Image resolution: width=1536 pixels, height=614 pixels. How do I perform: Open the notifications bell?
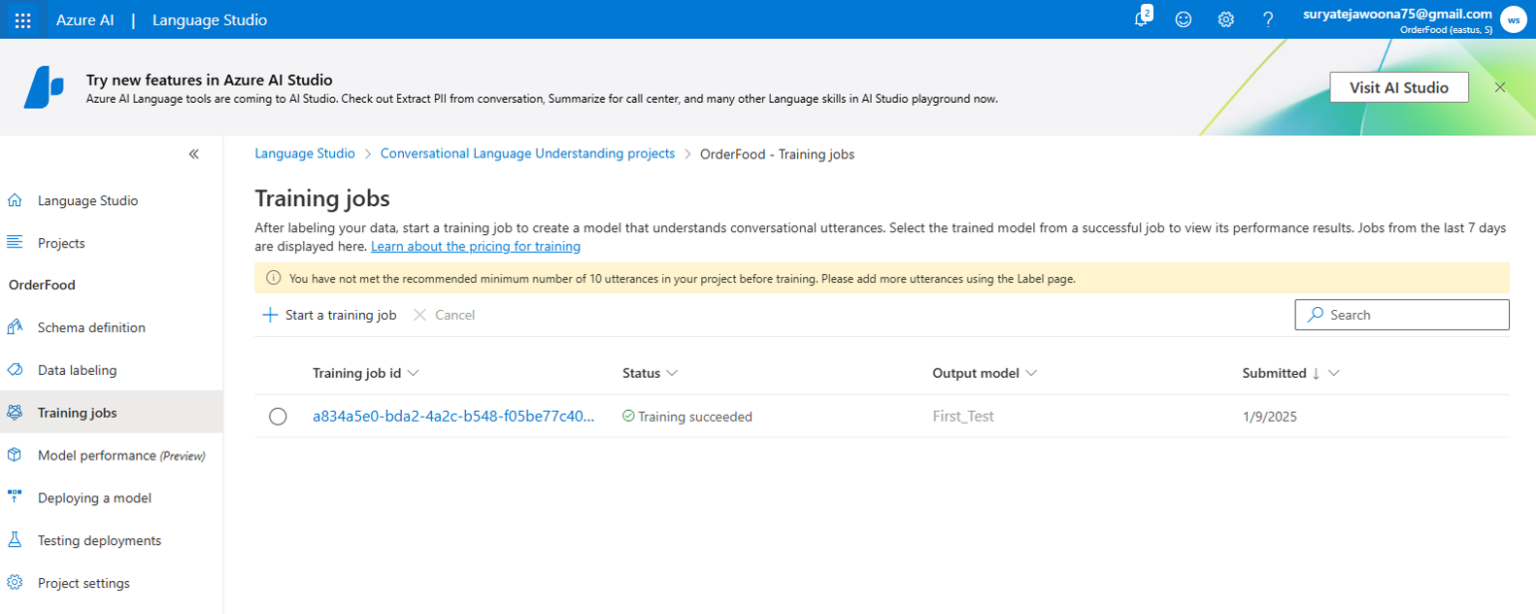(1140, 19)
